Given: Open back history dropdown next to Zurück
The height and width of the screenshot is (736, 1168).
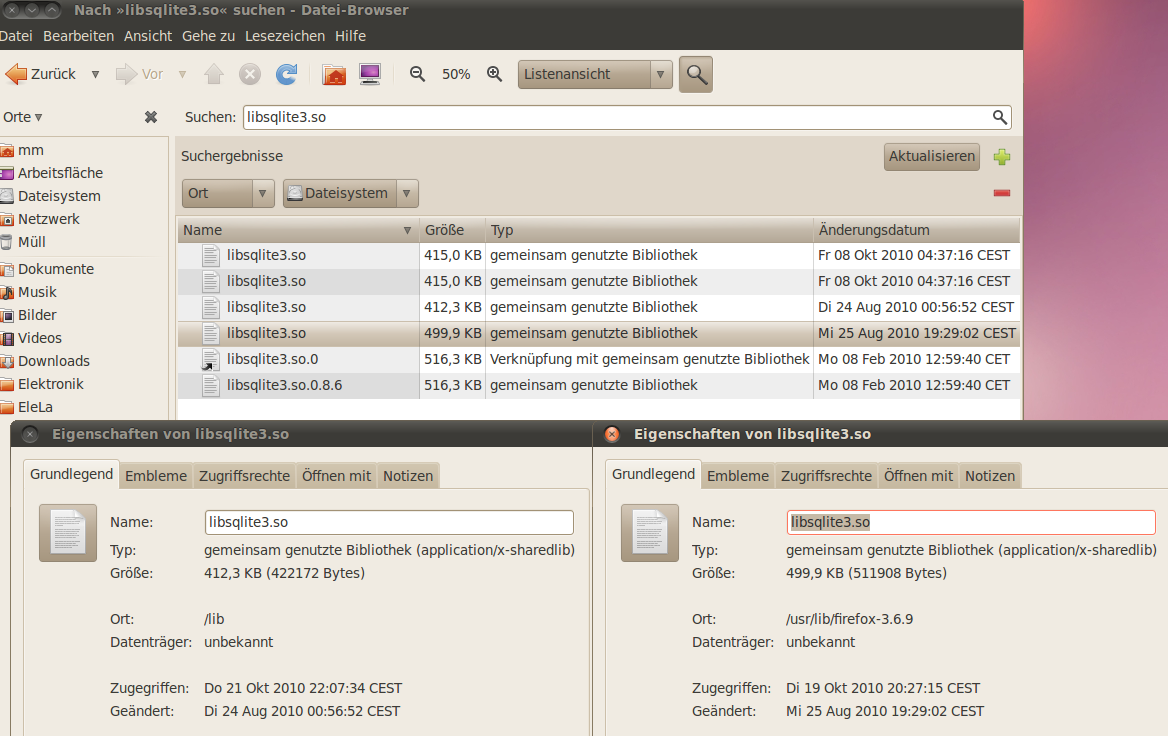Looking at the screenshot, I should (x=95, y=74).
